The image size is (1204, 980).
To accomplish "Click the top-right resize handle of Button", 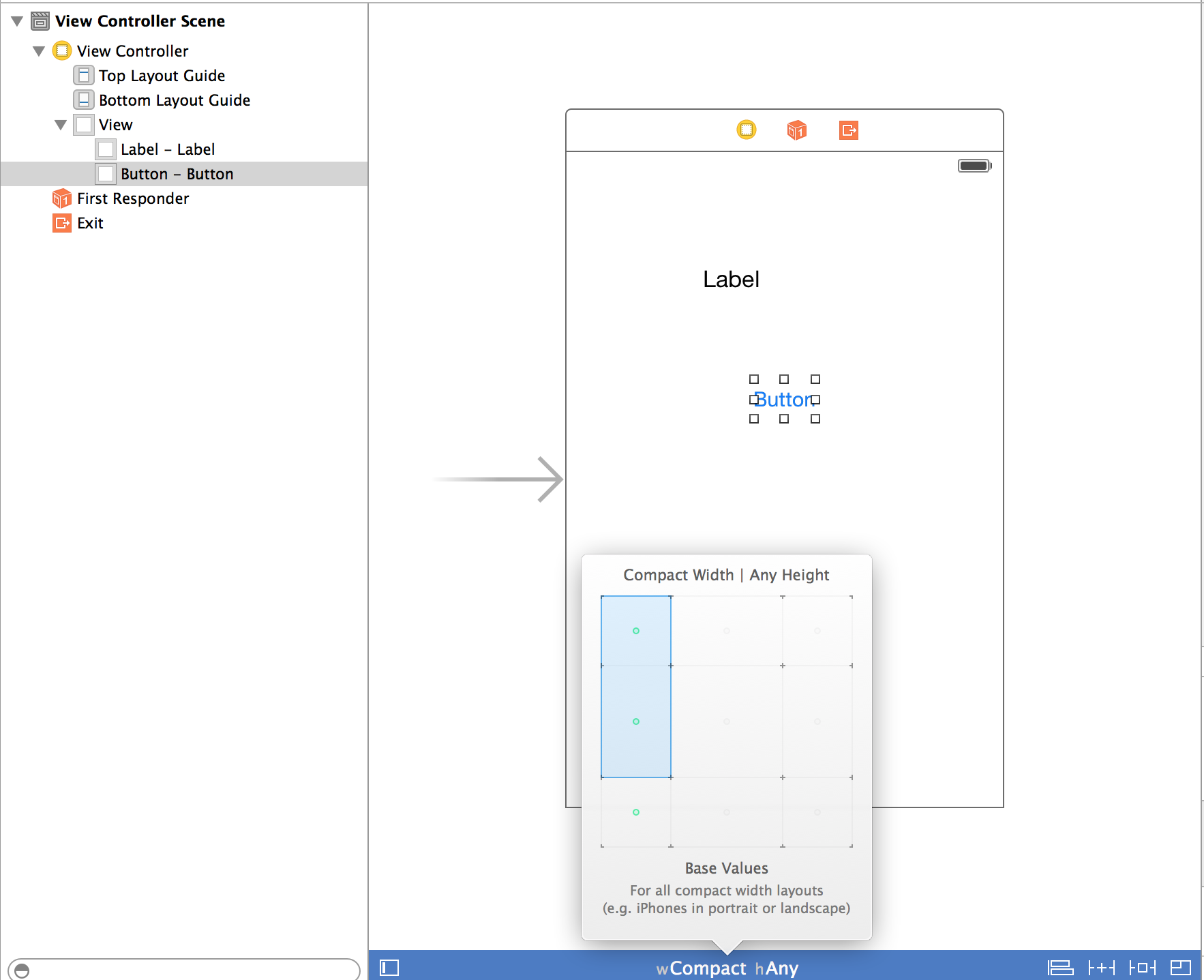I will point(815,379).
